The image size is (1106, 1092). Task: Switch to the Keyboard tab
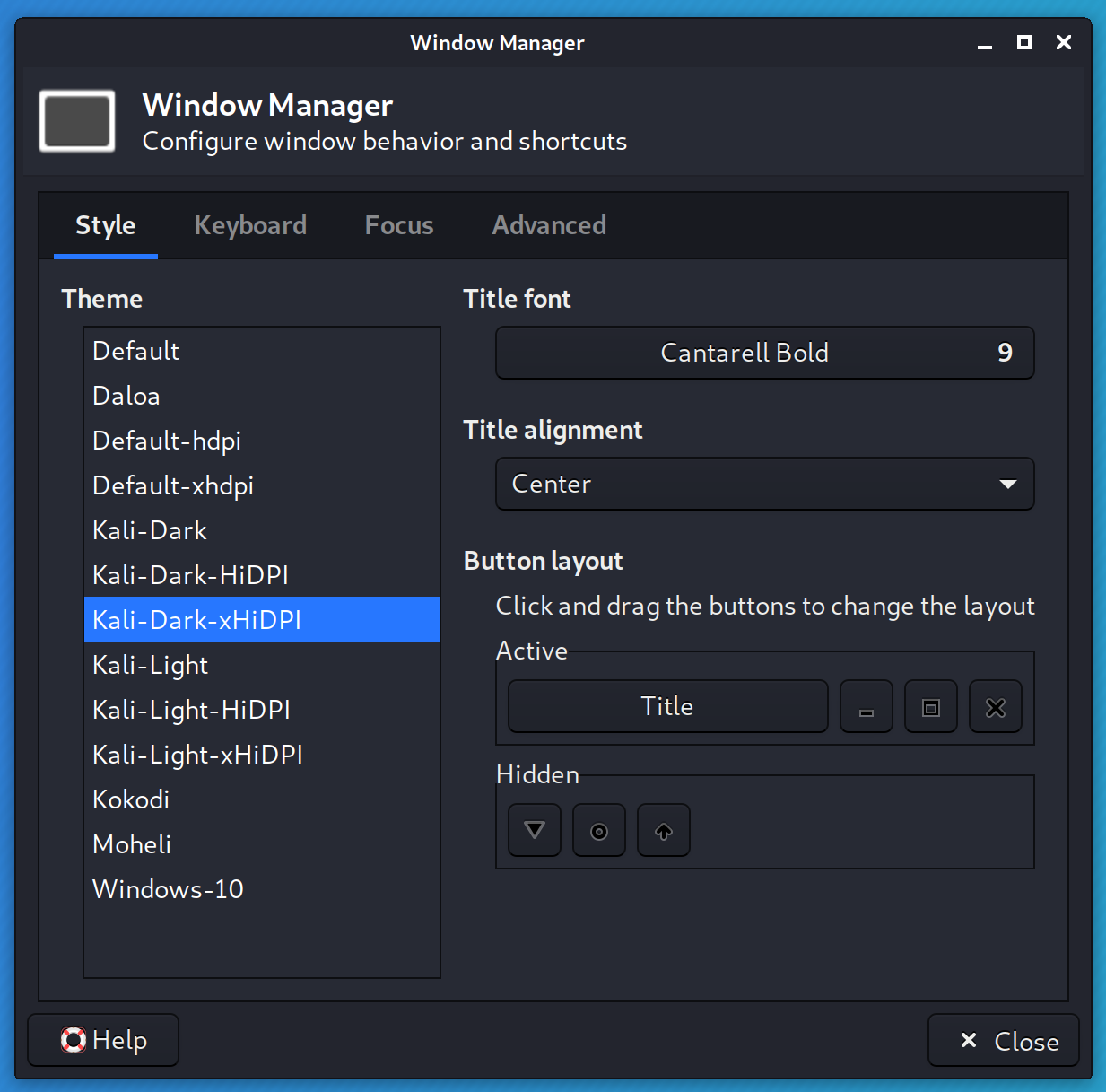[x=250, y=225]
